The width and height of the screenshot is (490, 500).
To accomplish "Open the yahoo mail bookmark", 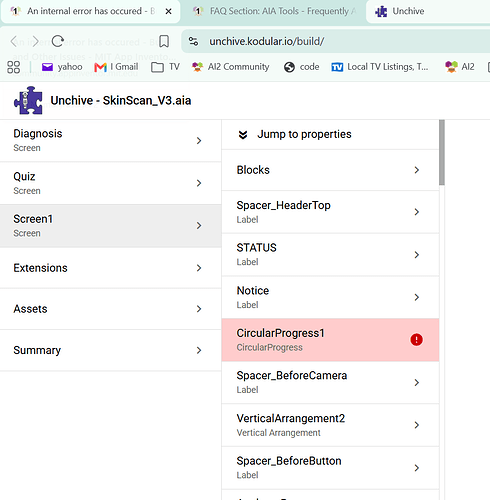I will [62, 67].
